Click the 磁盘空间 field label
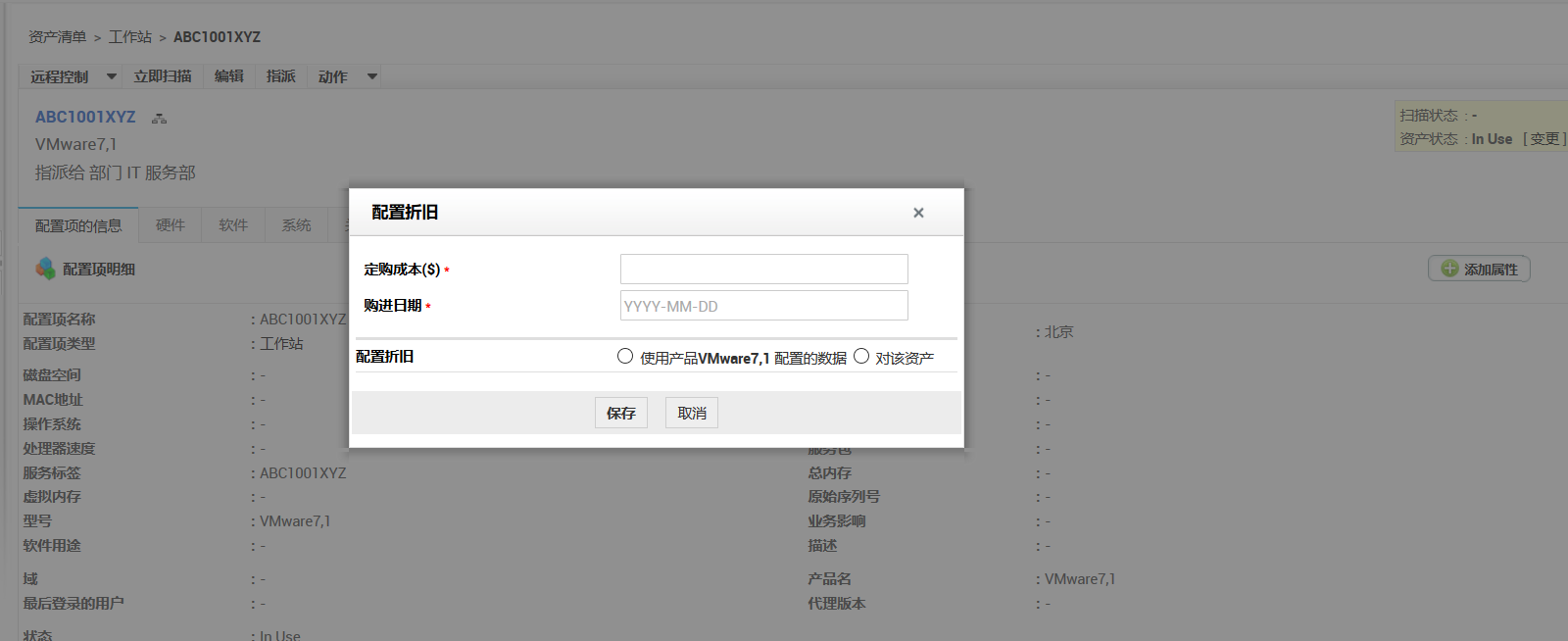 coord(52,375)
